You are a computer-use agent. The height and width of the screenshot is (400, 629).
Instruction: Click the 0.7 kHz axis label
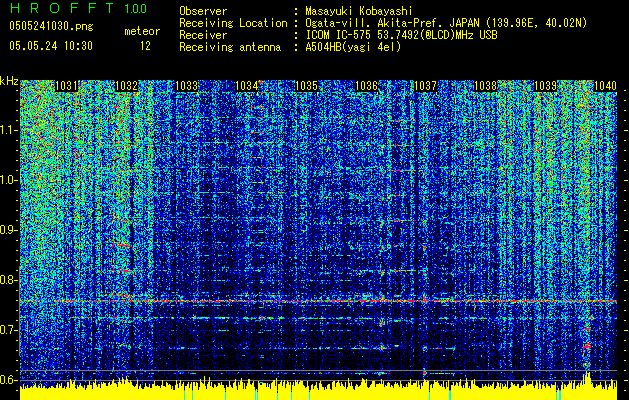pos(8,330)
